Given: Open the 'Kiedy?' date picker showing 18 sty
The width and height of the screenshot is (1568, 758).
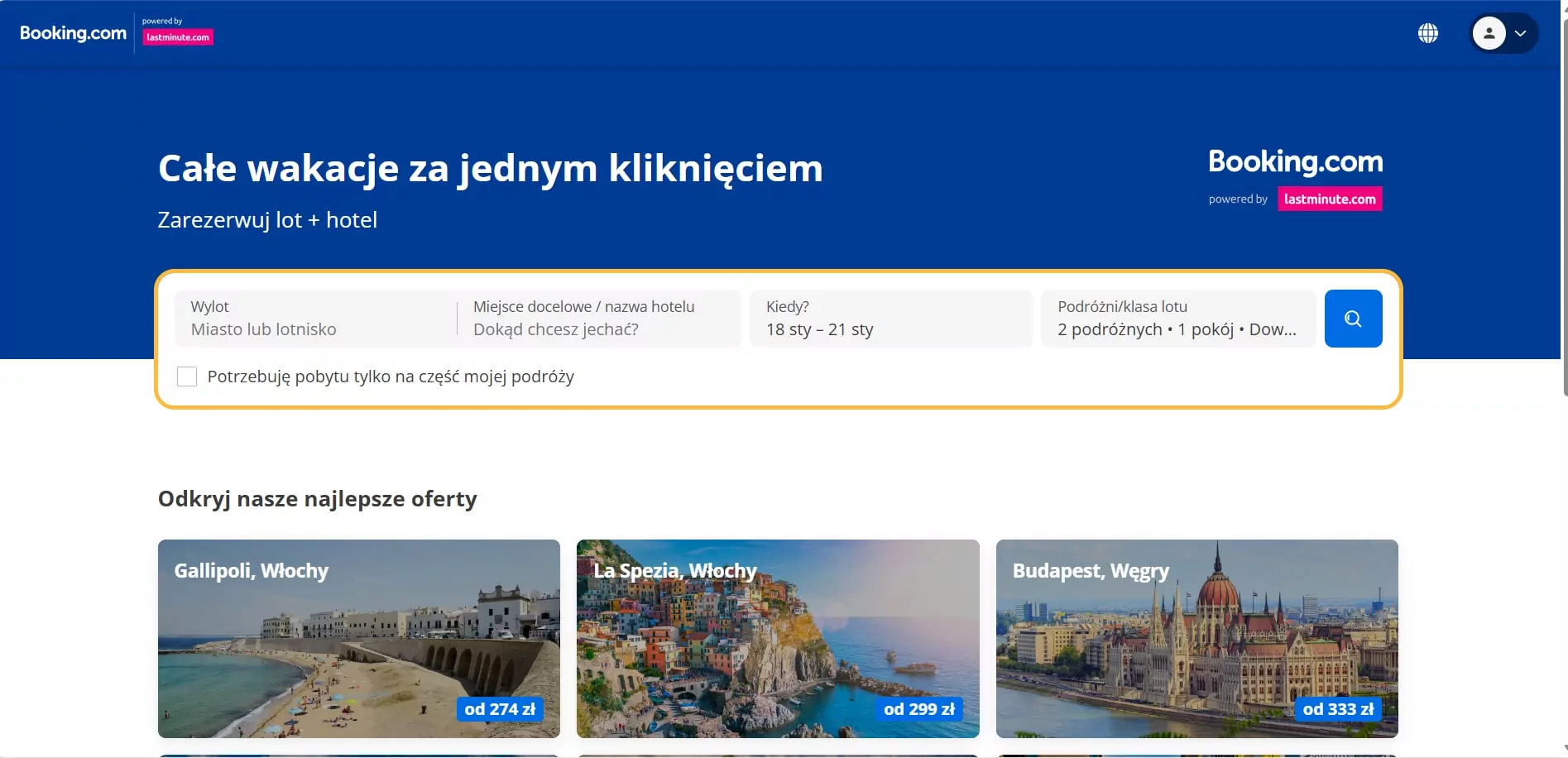Looking at the screenshot, I should click(890, 319).
